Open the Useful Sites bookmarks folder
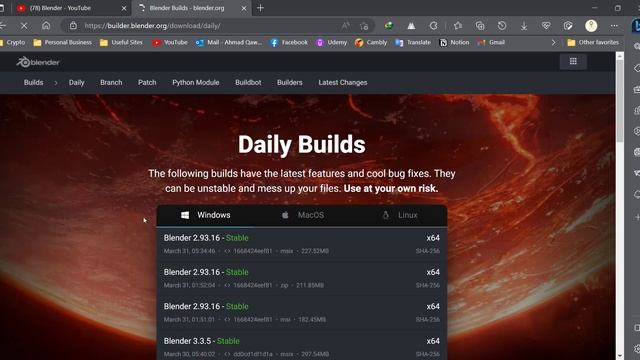640x360 pixels. click(121, 42)
